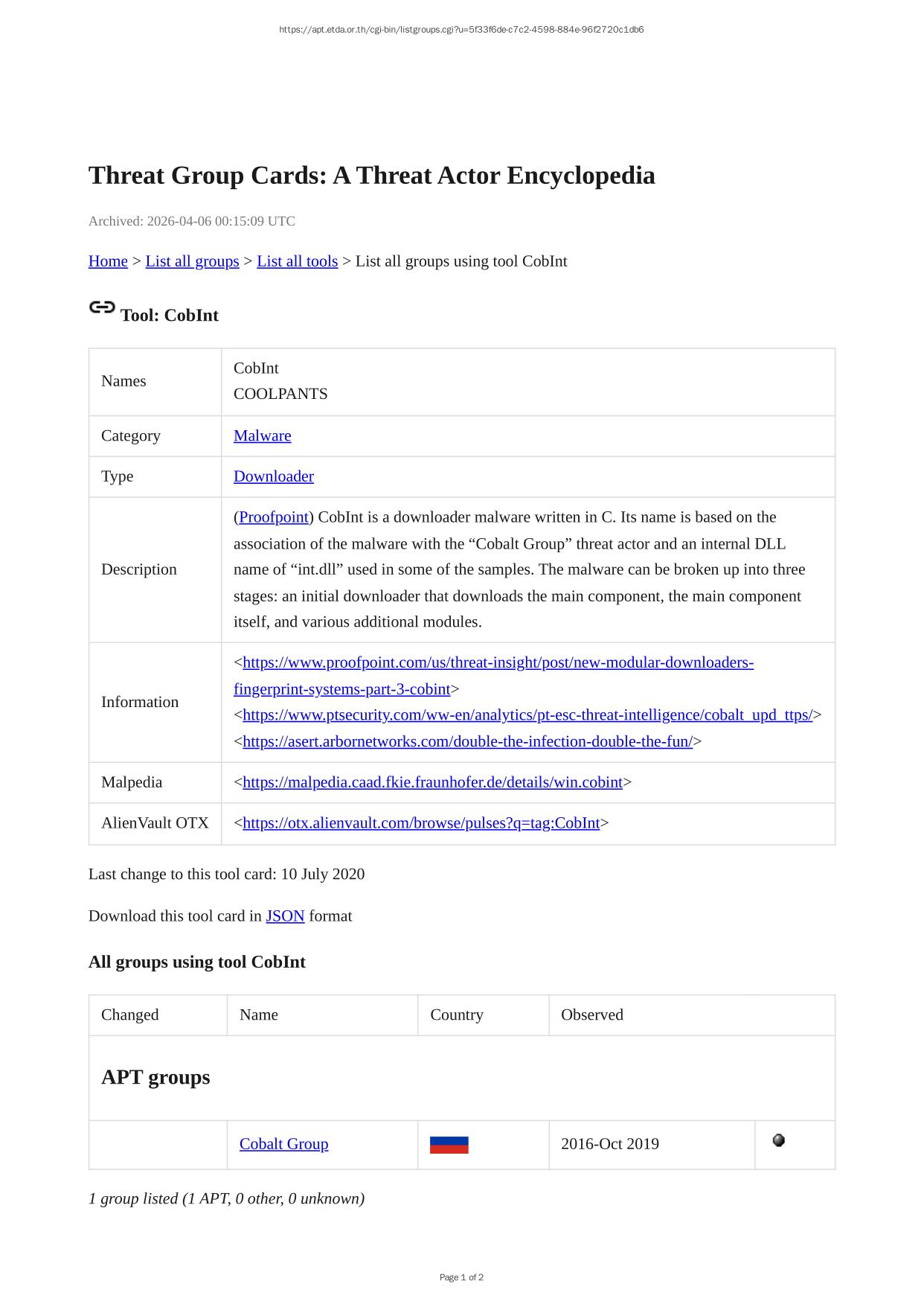The image size is (924, 1307).
Task: Click the Country column header
Action: (456, 1015)
